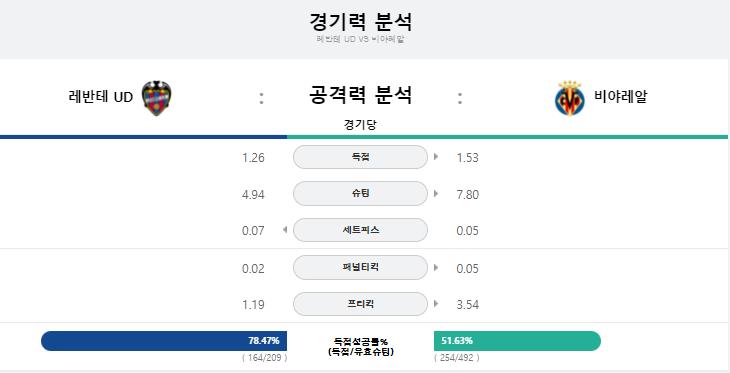Click the 경기당 label under the heading
The image size is (730, 373).
[360, 125]
